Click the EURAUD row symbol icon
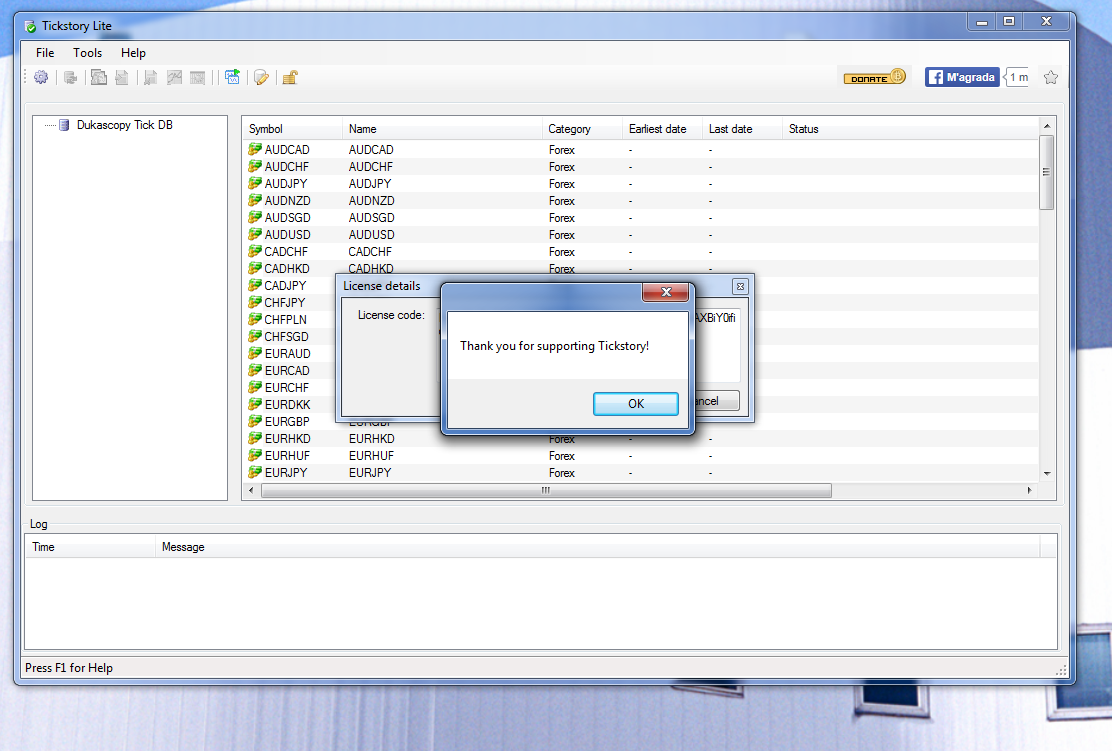Screen dimensions: 1112x751 [x=255, y=354]
